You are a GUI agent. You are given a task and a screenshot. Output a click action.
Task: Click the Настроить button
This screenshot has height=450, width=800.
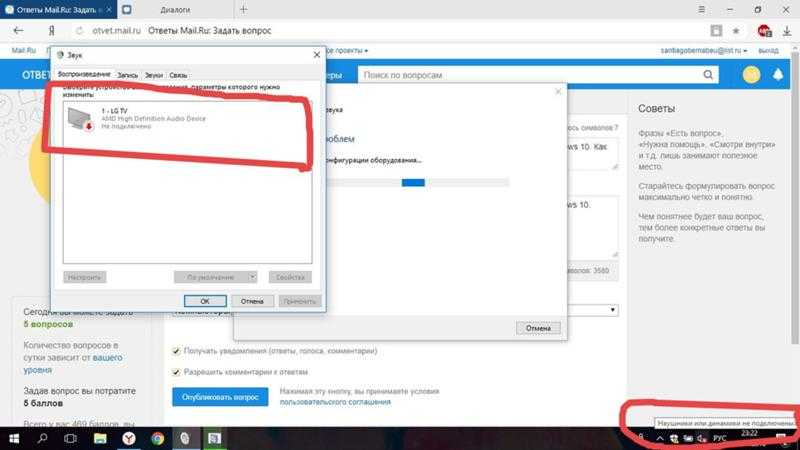tap(85, 277)
